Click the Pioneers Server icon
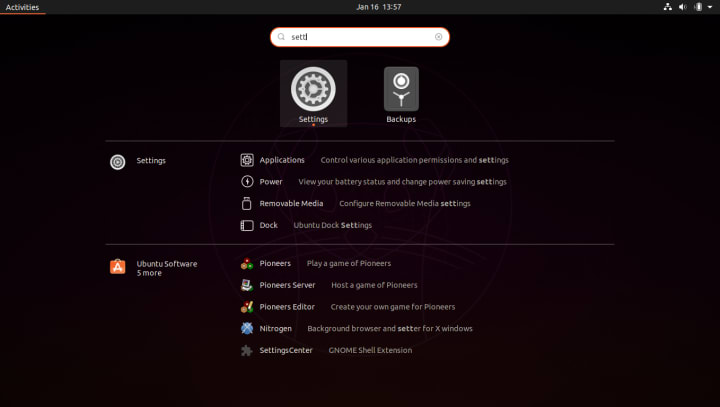This screenshot has height=407, width=720. (247, 285)
